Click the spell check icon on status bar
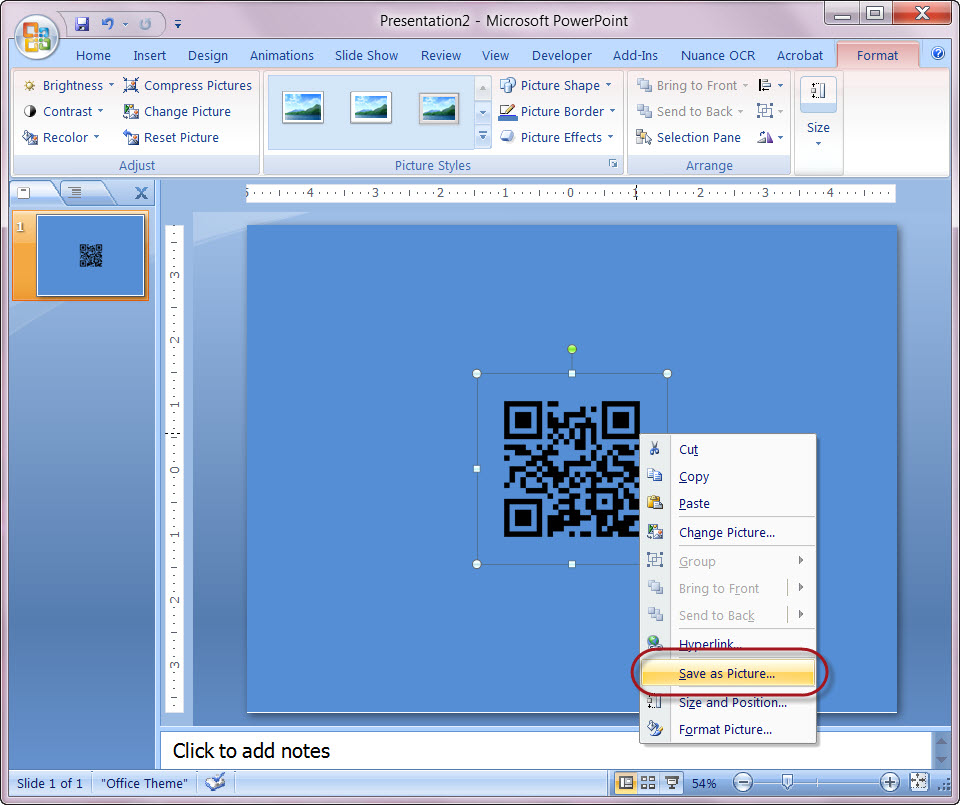Viewport: 960px width, 805px height. coord(216,783)
